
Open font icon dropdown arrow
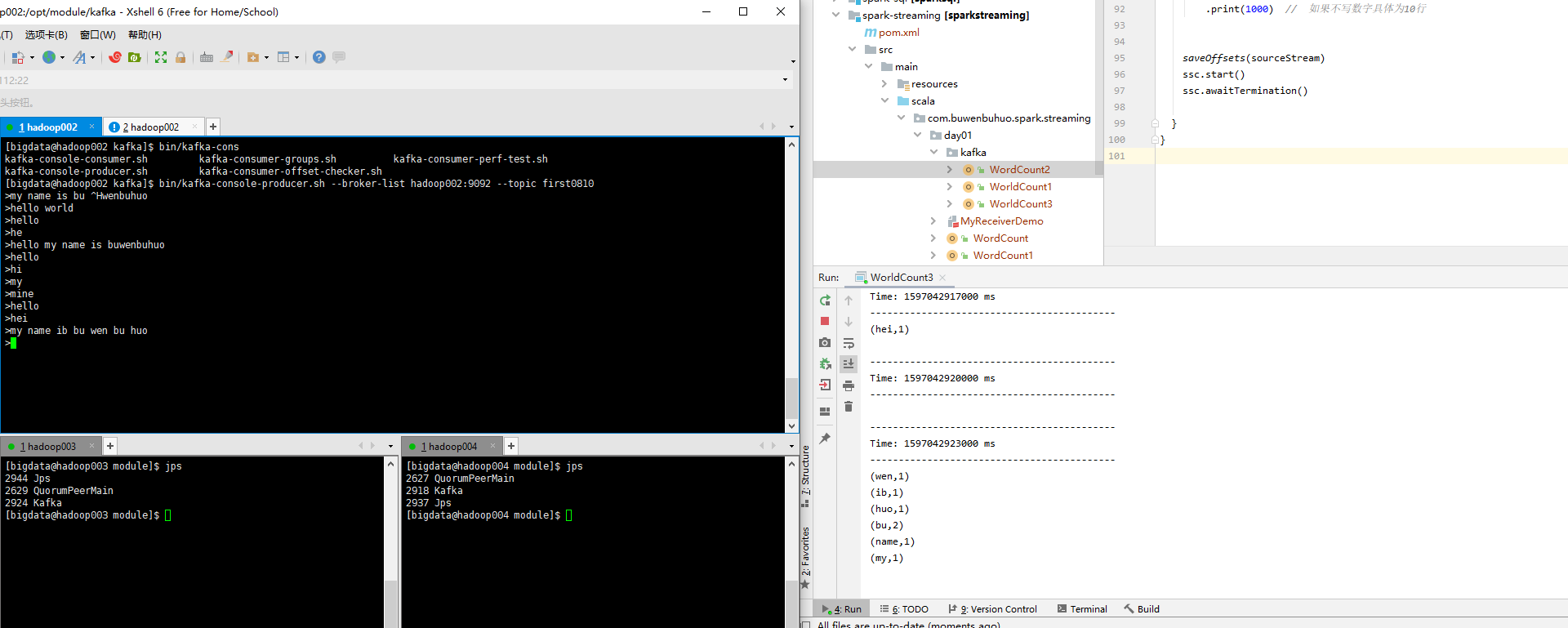pos(92,58)
